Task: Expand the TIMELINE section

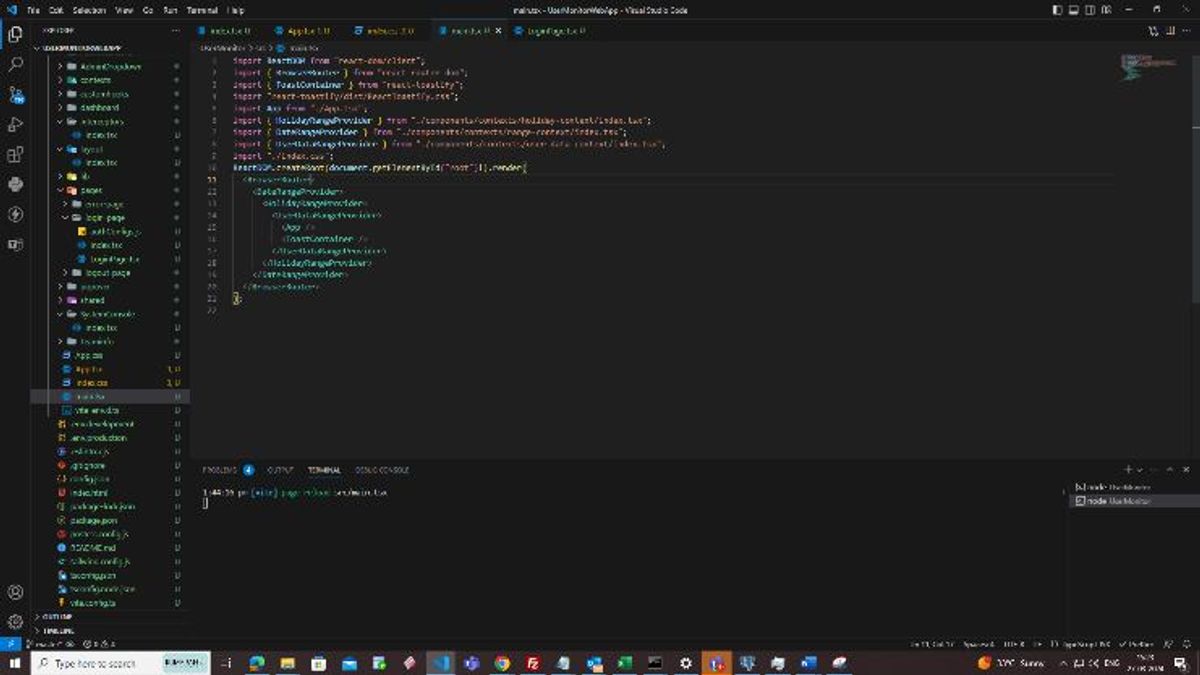Action: point(58,631)
